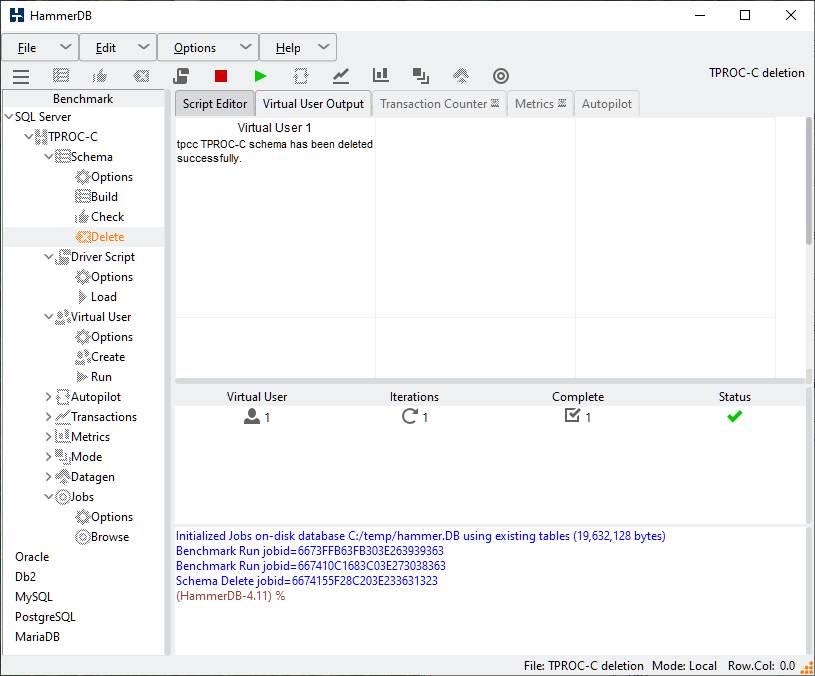Open the Help menu
Viewport: 815px width, 676px height.
click(298, 48)
